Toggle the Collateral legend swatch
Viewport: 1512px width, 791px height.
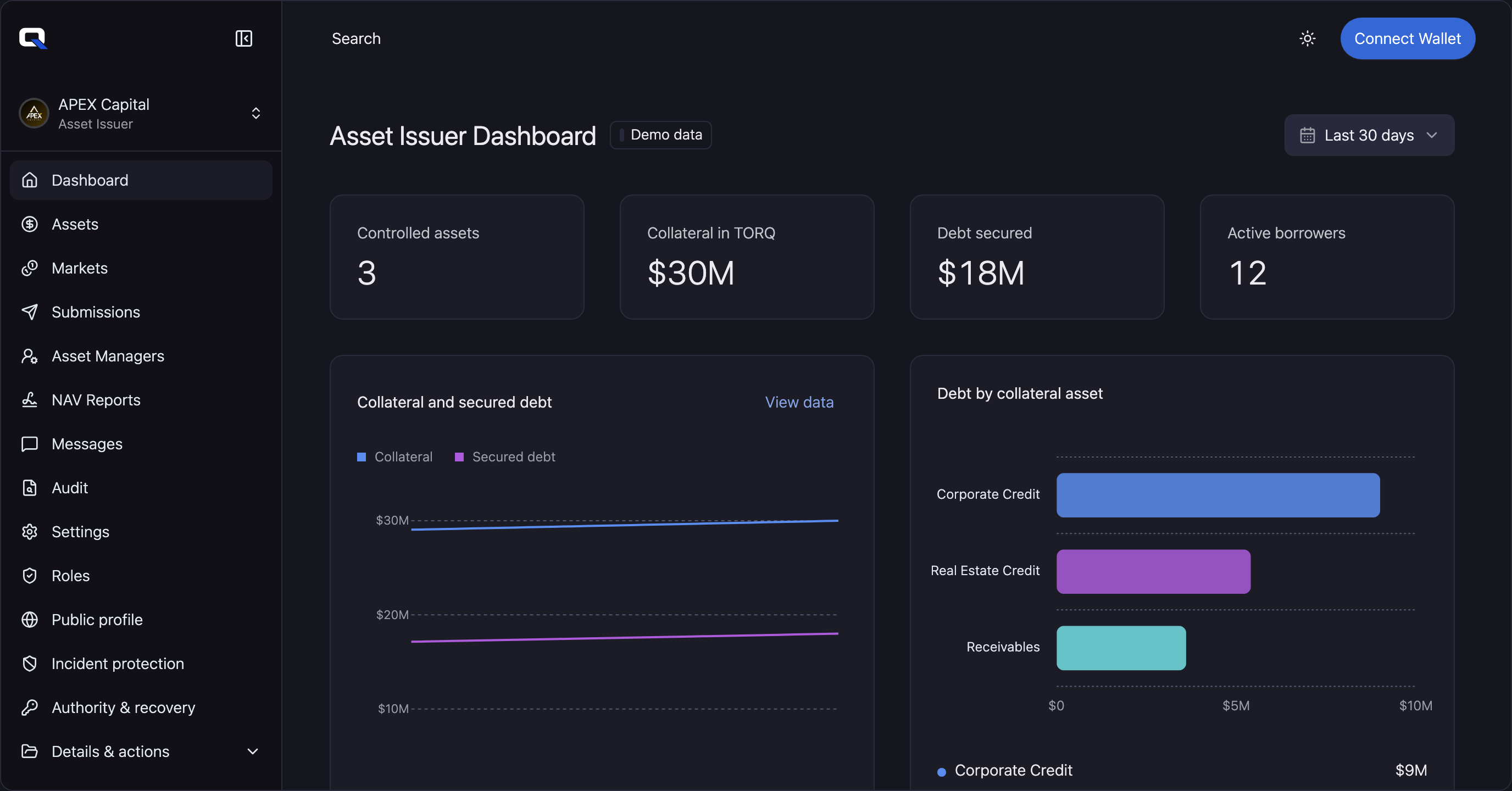coord(362,457)
